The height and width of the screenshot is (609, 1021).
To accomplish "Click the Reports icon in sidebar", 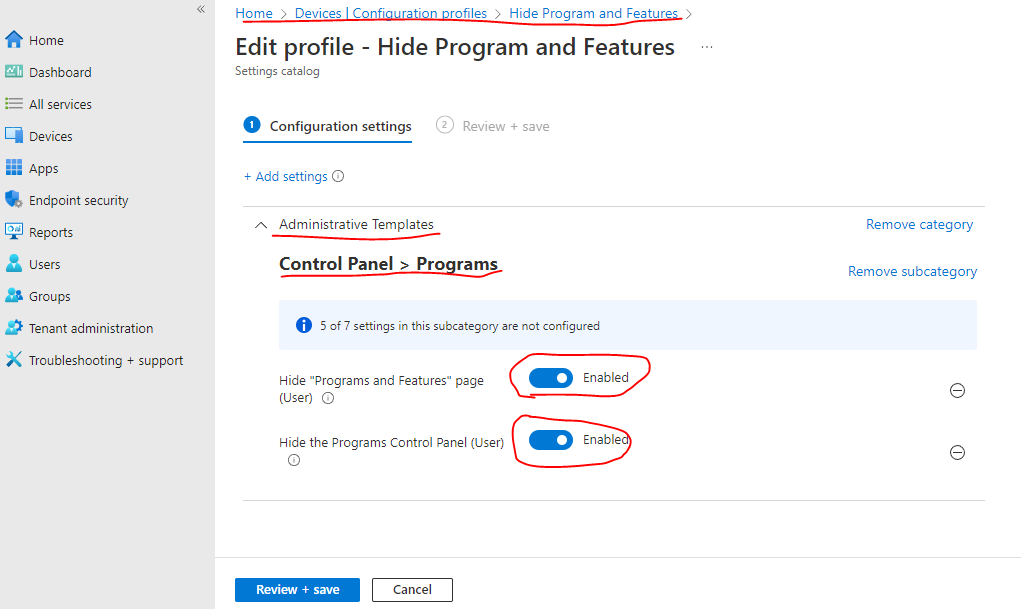I will 14,231.
